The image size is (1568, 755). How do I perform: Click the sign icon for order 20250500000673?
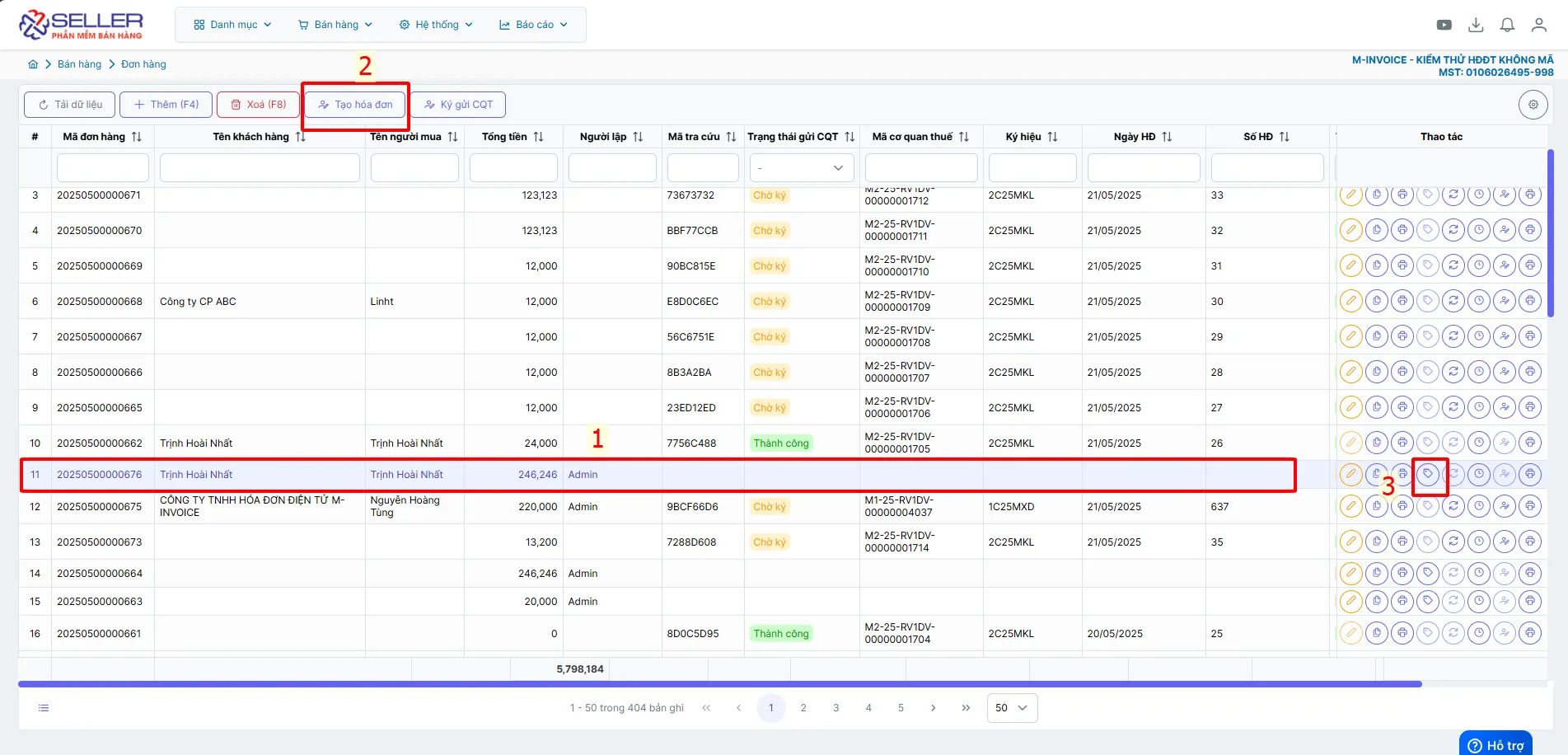point(1505,542)
